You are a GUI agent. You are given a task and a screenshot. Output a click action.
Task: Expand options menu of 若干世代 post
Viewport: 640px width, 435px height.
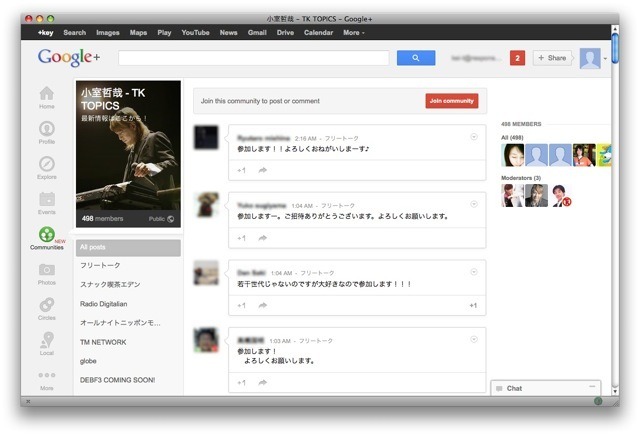pyautogui.click(x=474, y=272)
